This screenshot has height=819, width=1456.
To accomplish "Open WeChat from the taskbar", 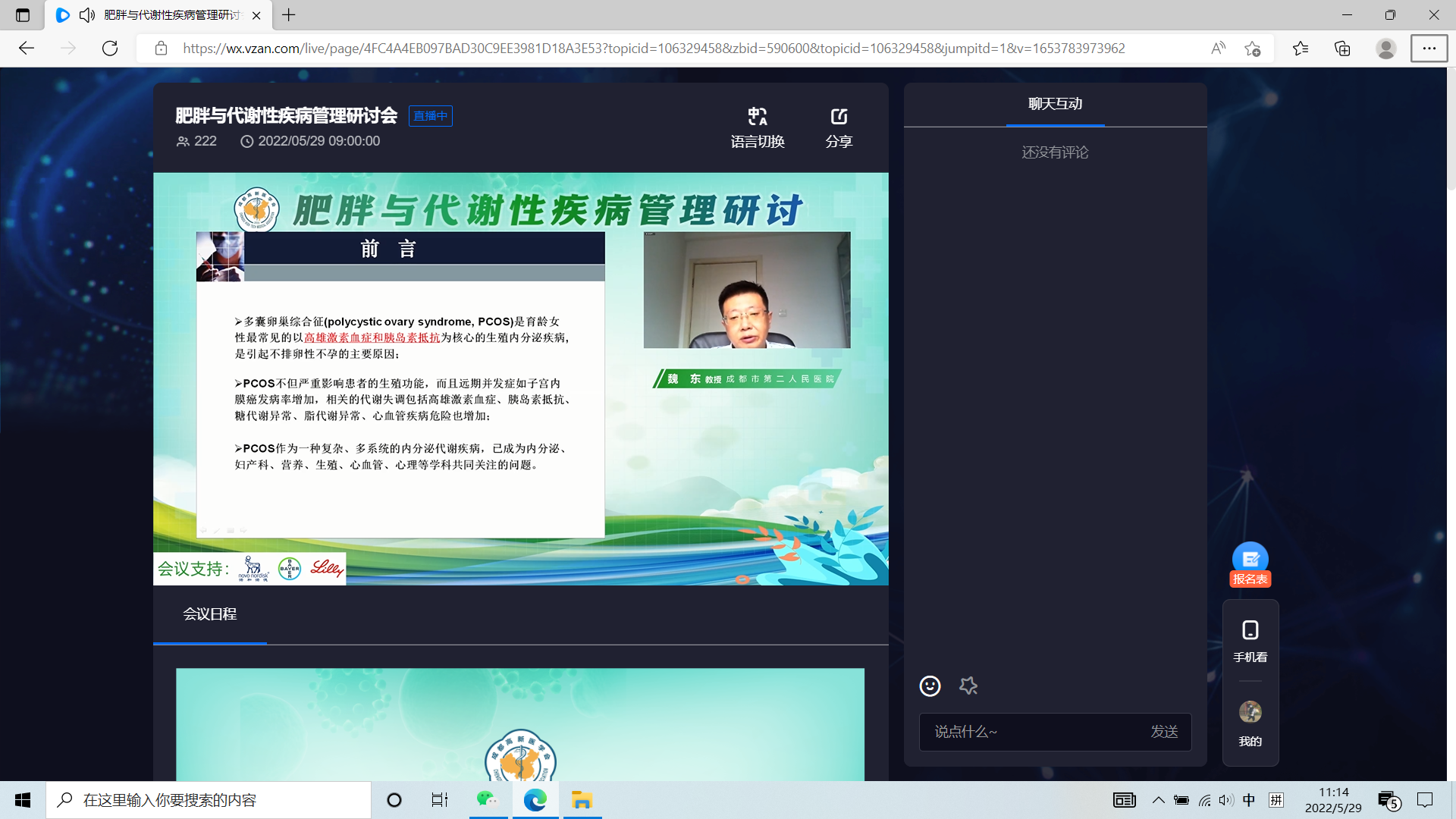I will click(488, 800).
